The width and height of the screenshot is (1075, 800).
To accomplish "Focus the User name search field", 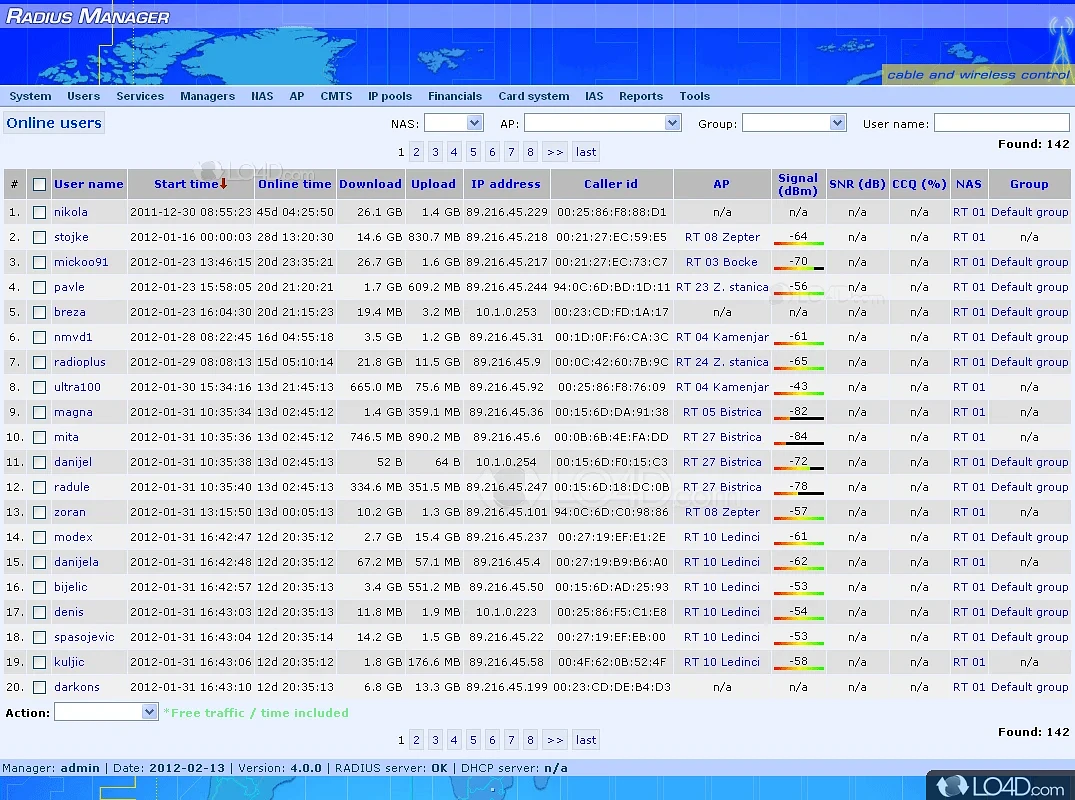I will click(1001, 123).
